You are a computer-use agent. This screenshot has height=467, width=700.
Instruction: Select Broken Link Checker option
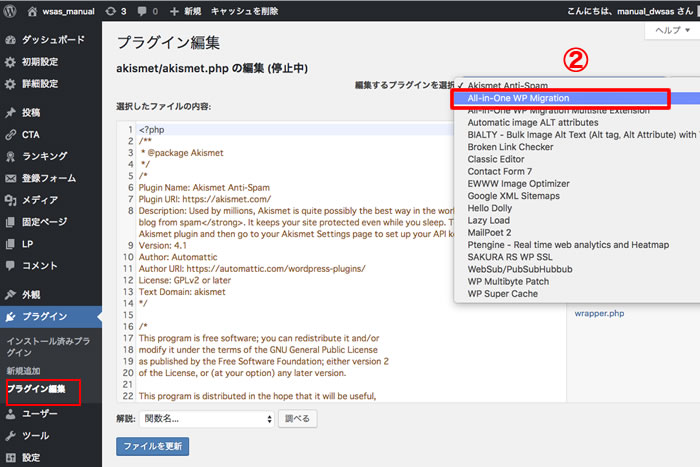click(x=577, y=147)
